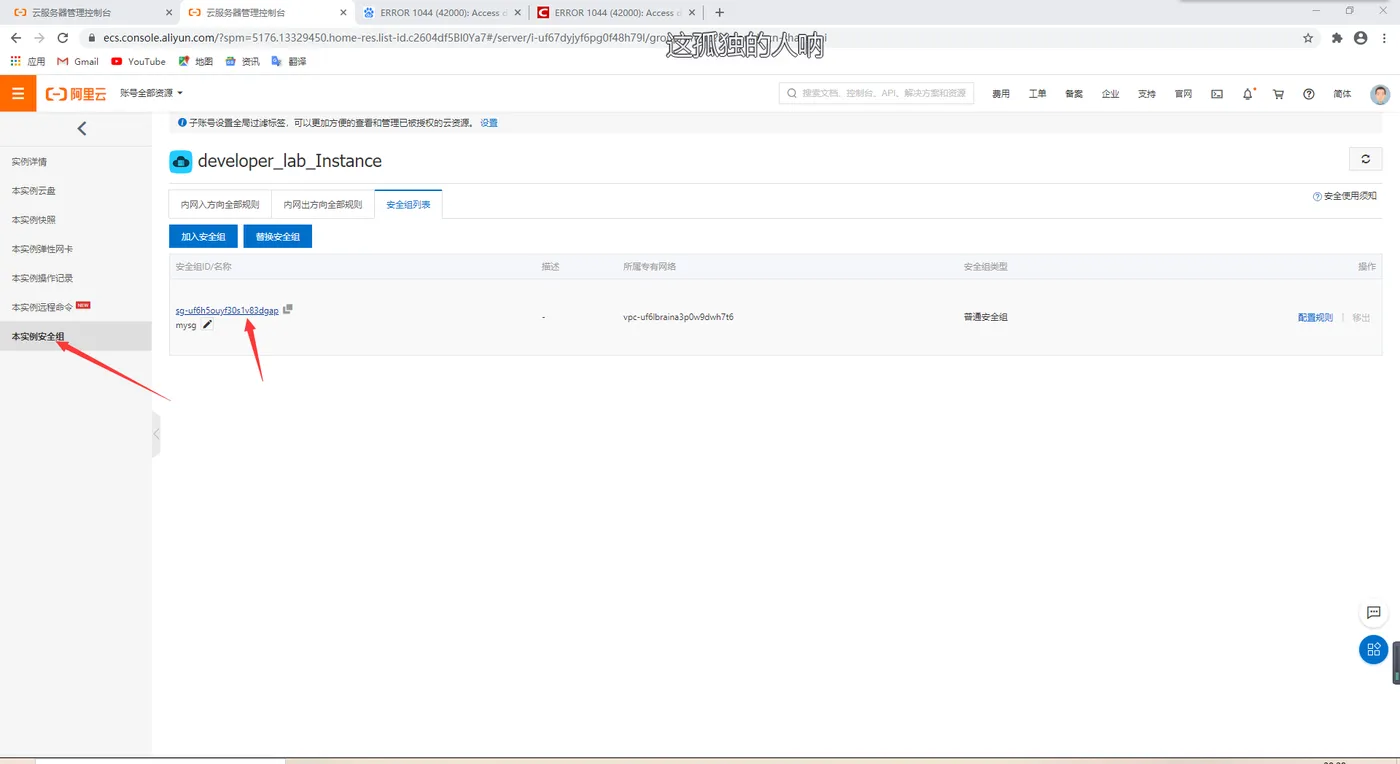This screenshot has width=1400, height=764.
Task: Open Chrome extensions puzzle icon
Action: point(1337,38)
